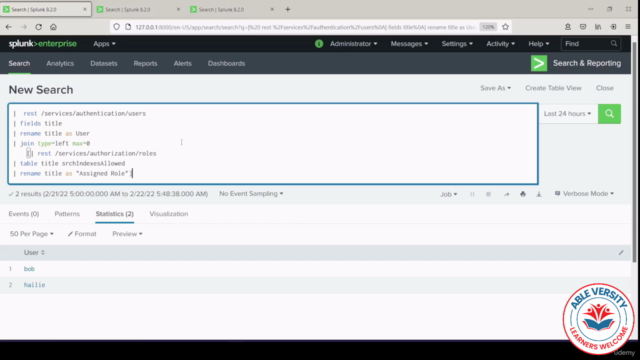
Task: Open the No Event Sampling dropdown
Action: tap(251, 193)
